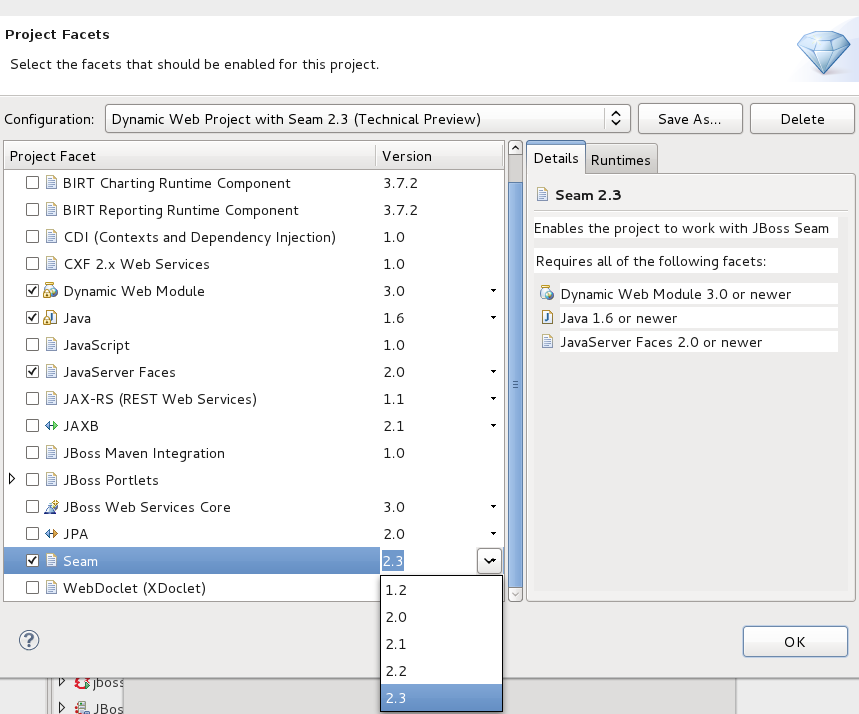Click the Save As button
This screenshot has height=714, width=859.
[x=690, y=118]
